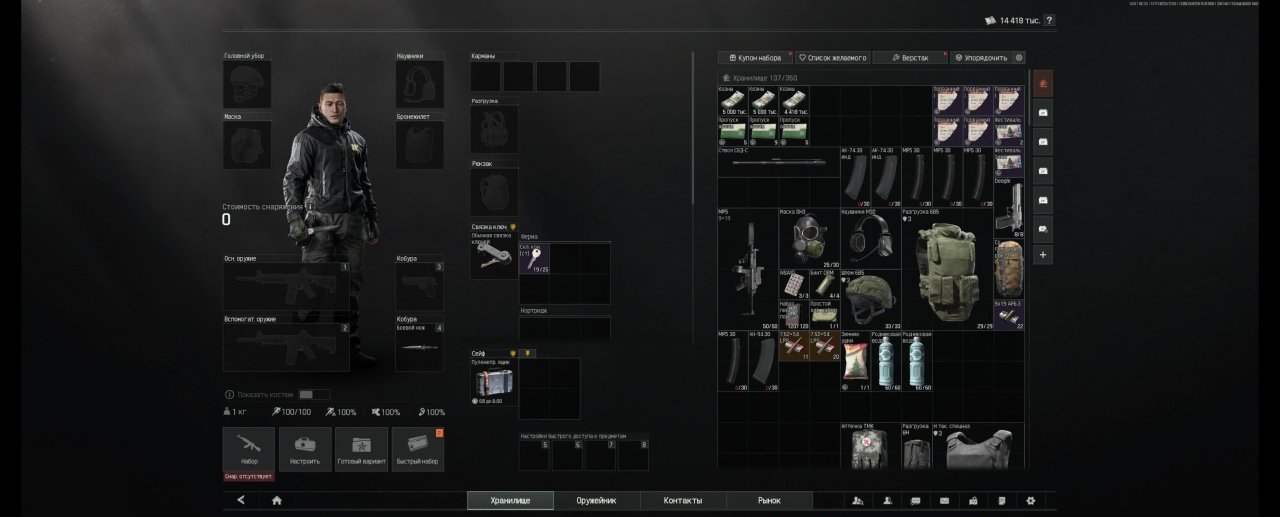Toggle the Показать костюм switch

coord(314,395)
